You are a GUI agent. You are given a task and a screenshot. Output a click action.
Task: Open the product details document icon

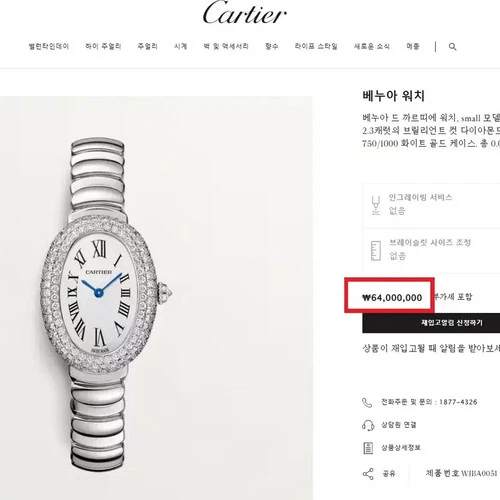coord(368,448)
